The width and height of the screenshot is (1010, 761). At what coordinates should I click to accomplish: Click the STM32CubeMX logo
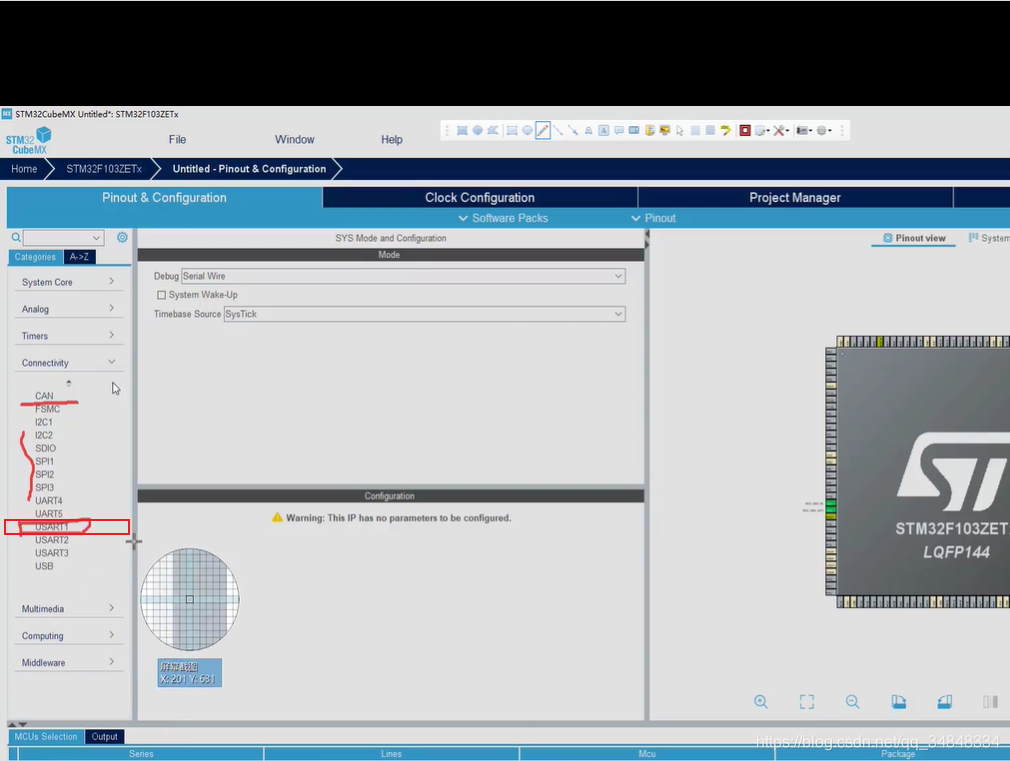[28, 140]
